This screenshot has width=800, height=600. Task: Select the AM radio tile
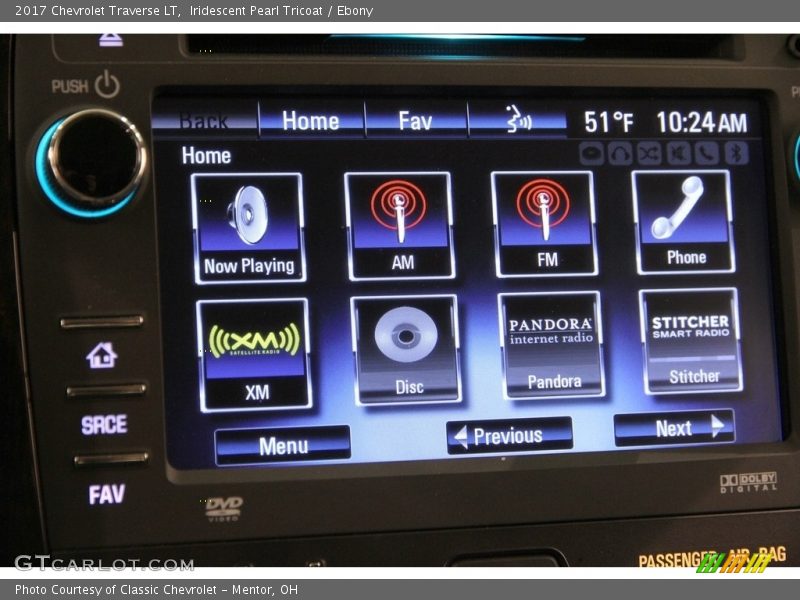point(400,226)
